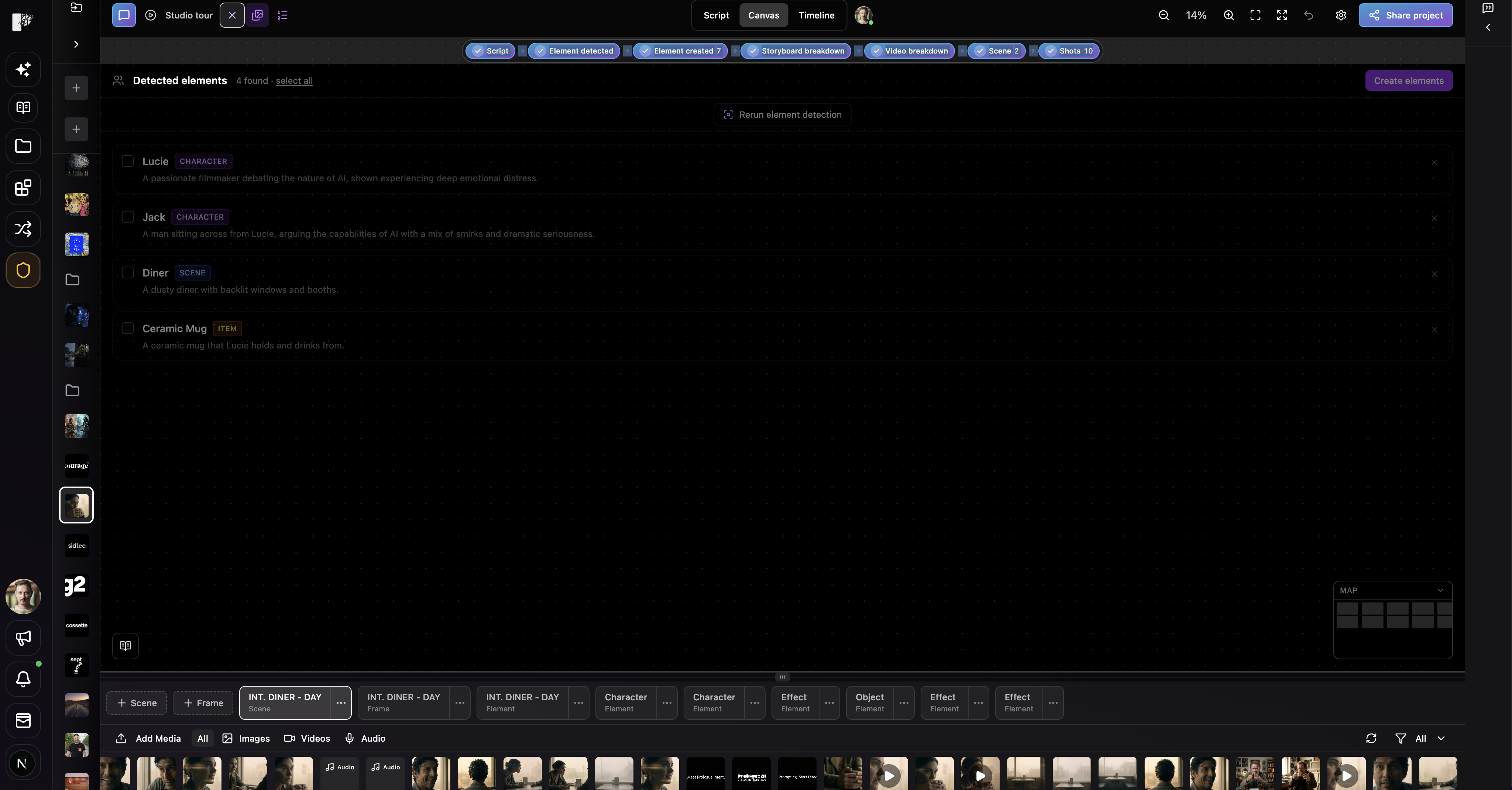Click the exit arrow icon at top of sidebar

(76, 7)
